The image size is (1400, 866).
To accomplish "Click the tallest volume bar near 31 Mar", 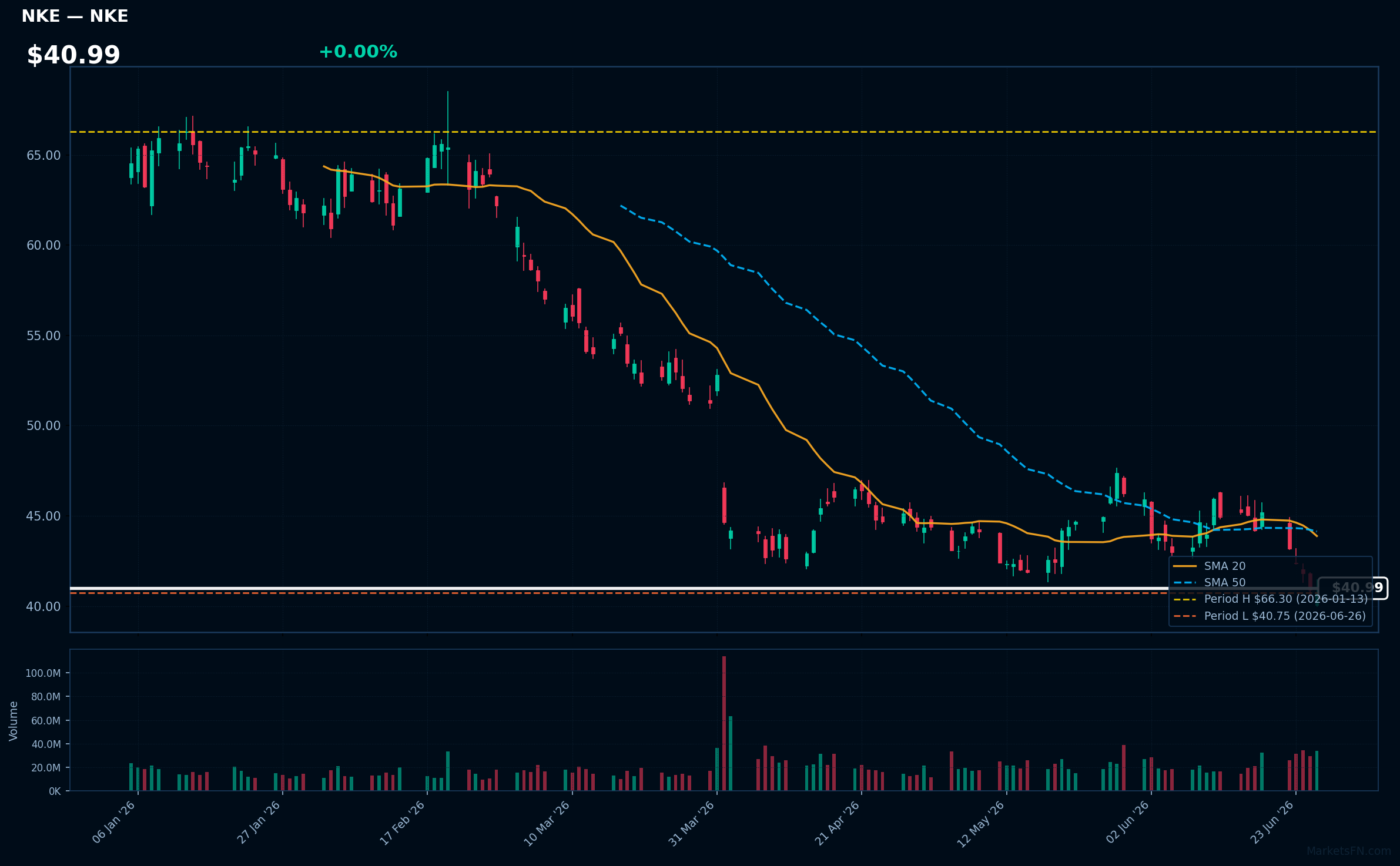I will click(724, 723).
